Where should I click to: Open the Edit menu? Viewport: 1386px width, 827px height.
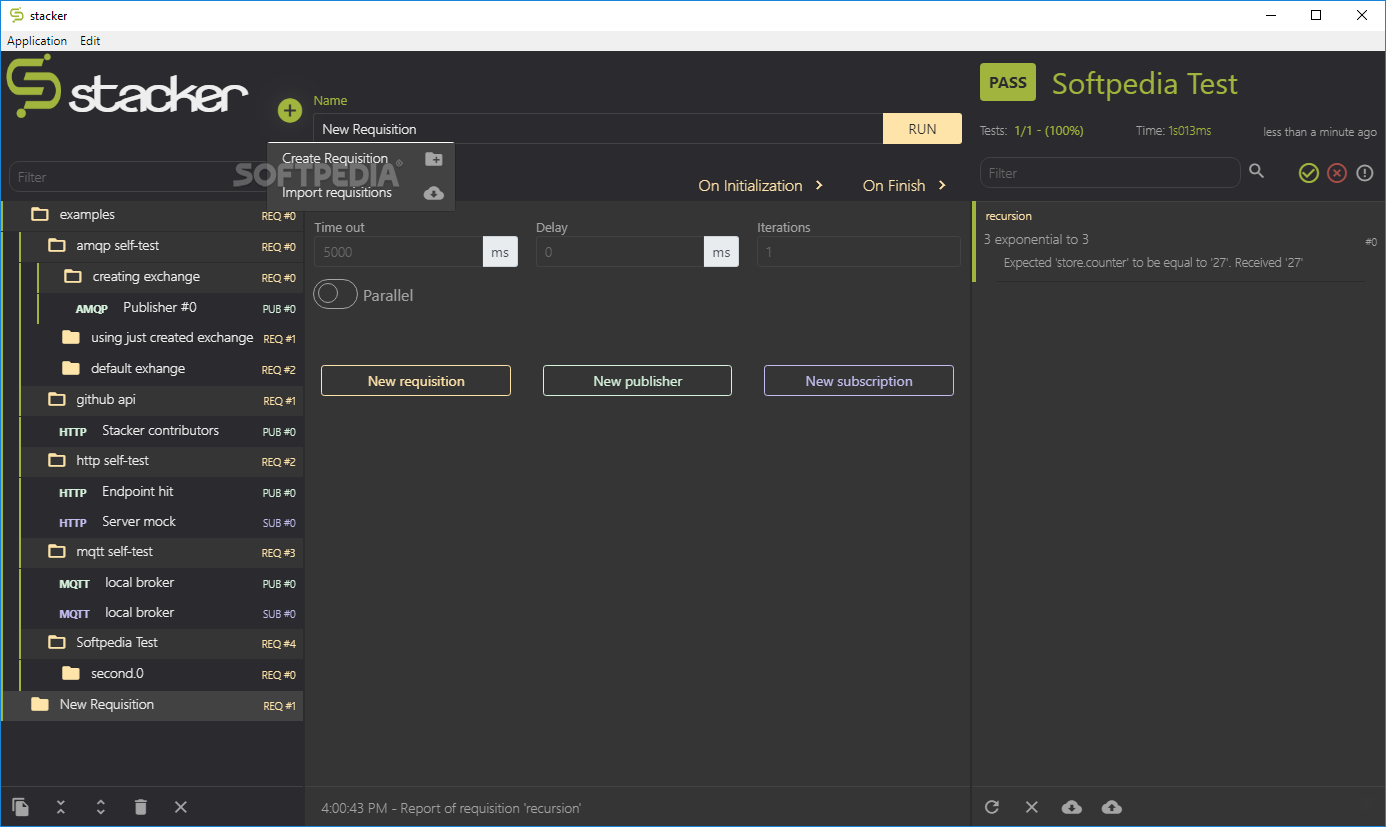(90, 41)
